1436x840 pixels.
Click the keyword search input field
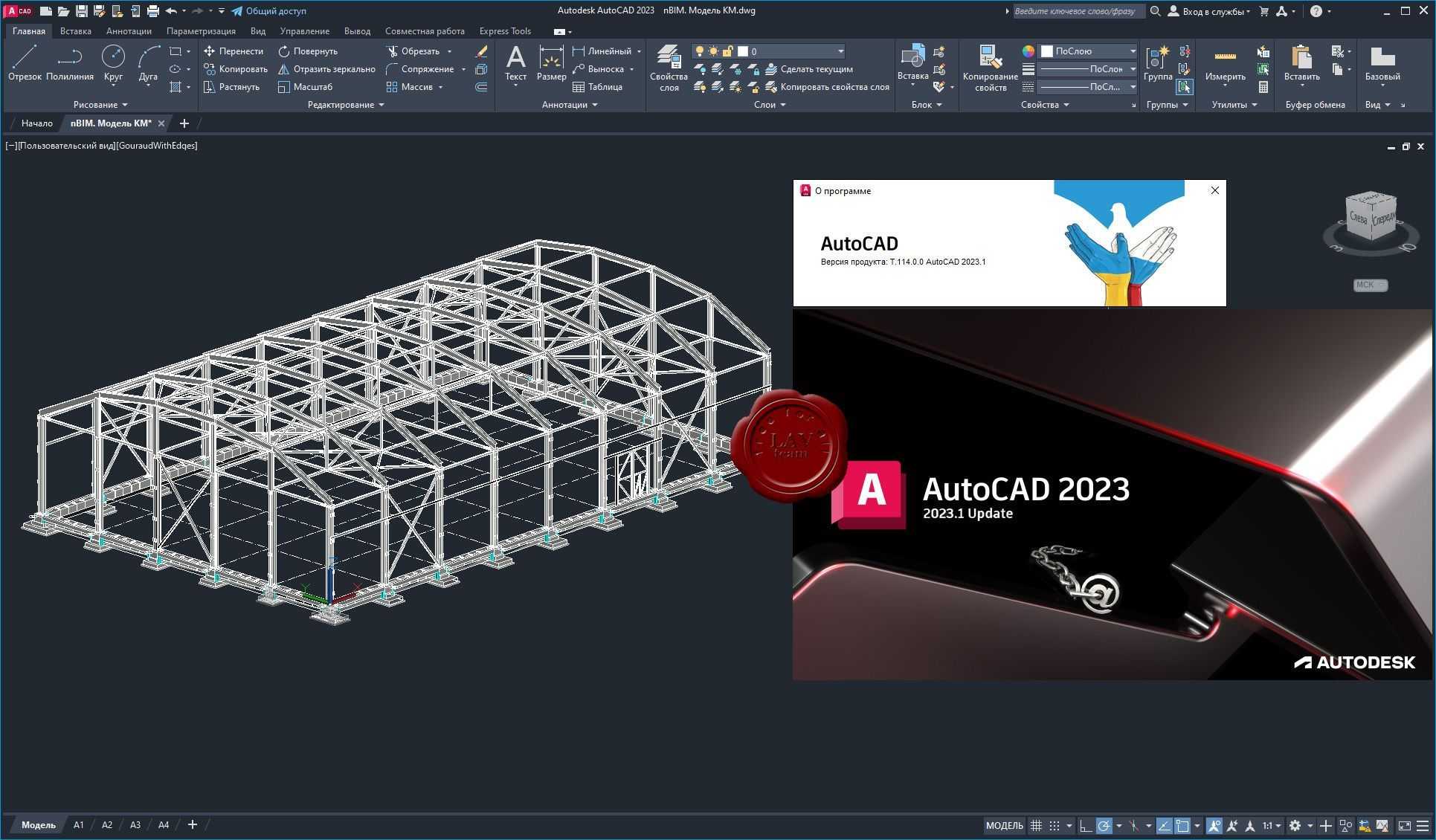(x=1078, y=11)
